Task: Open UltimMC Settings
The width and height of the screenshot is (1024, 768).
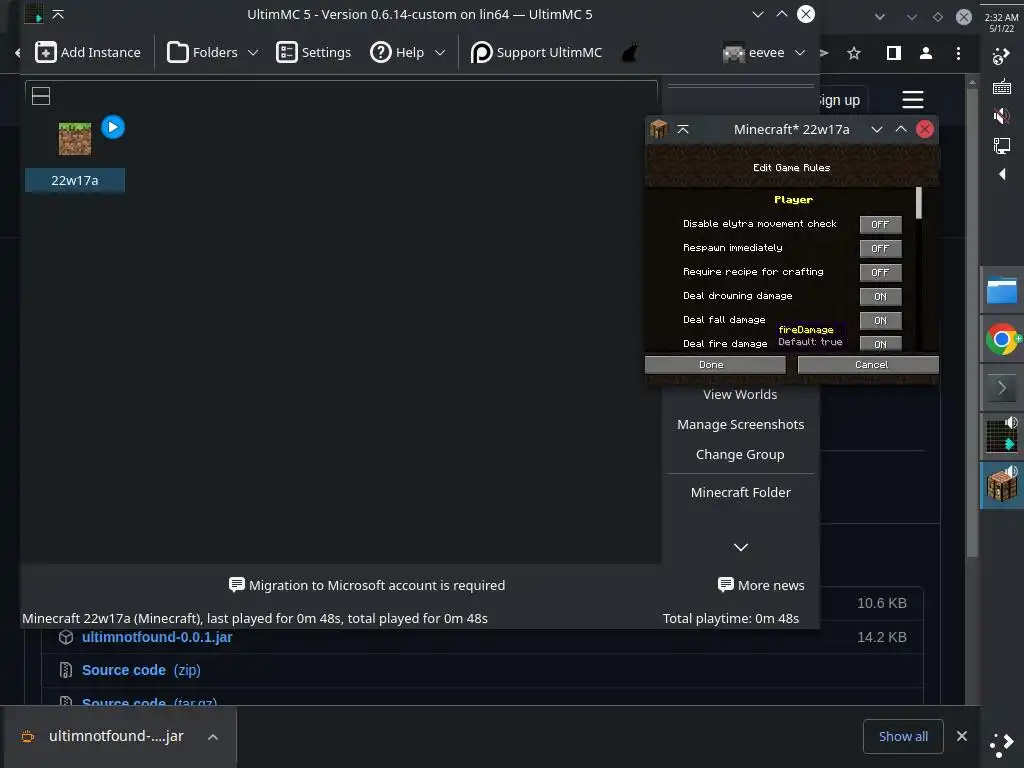Action: (313, 52)
